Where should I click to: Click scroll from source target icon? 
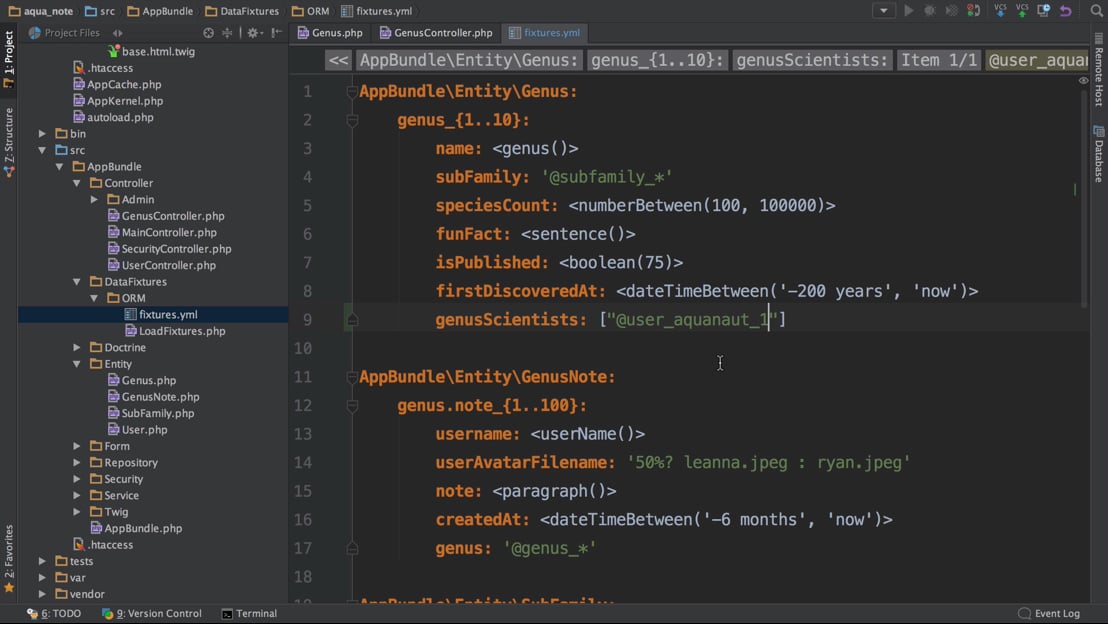point(208,33)
